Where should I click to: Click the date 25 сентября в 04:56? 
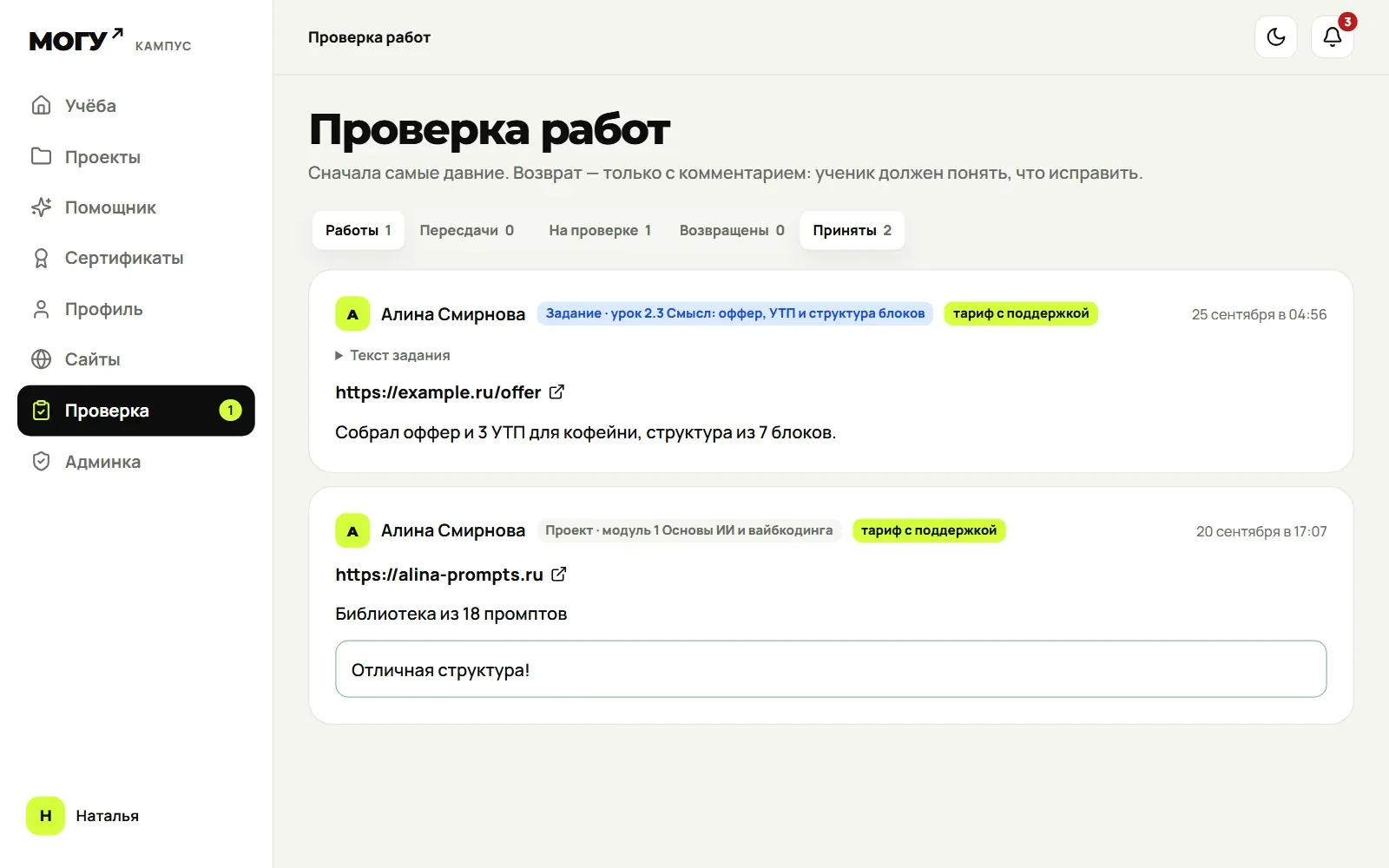[x=1259, y=314]
